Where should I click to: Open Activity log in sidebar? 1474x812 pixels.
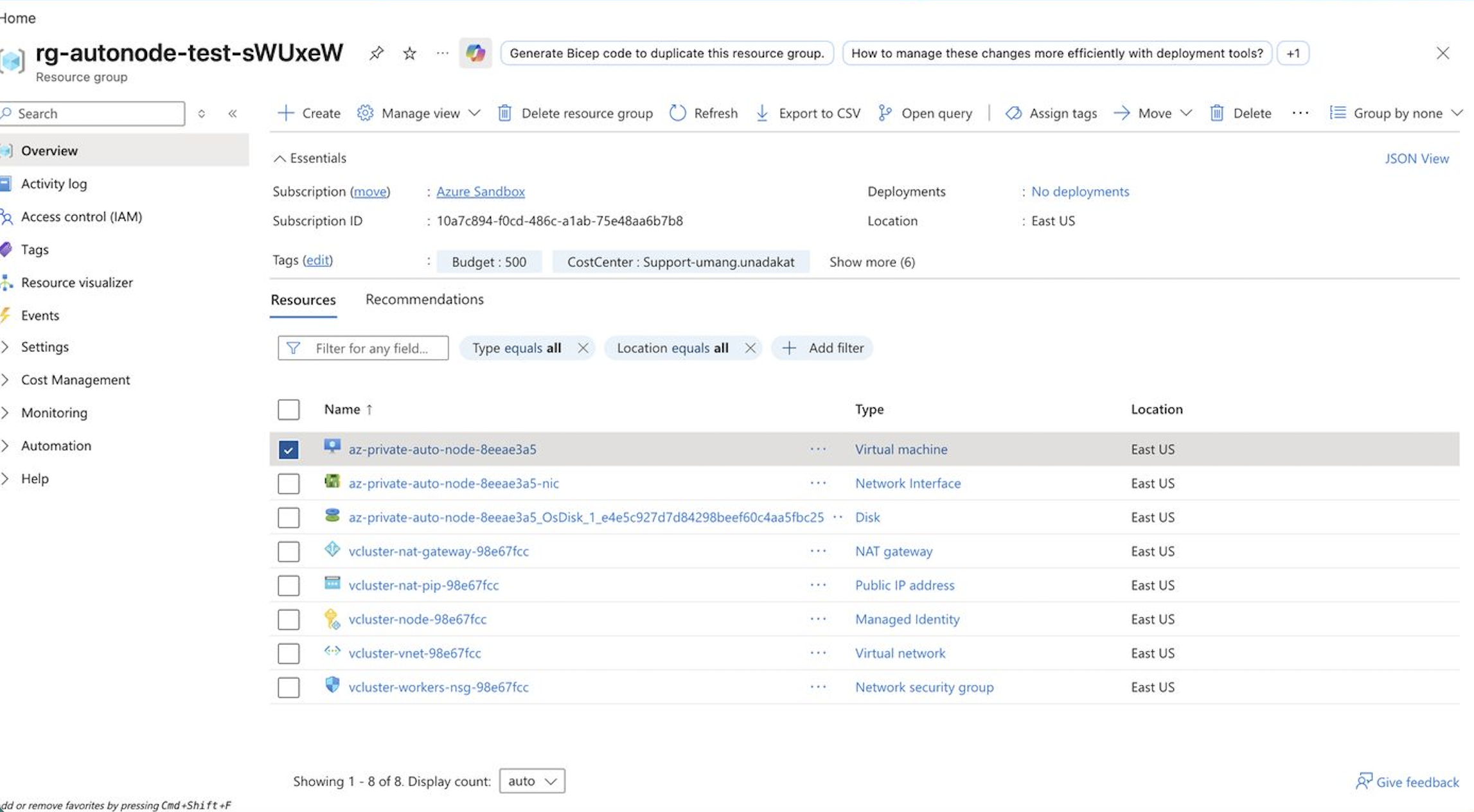[x=54, y=184]
